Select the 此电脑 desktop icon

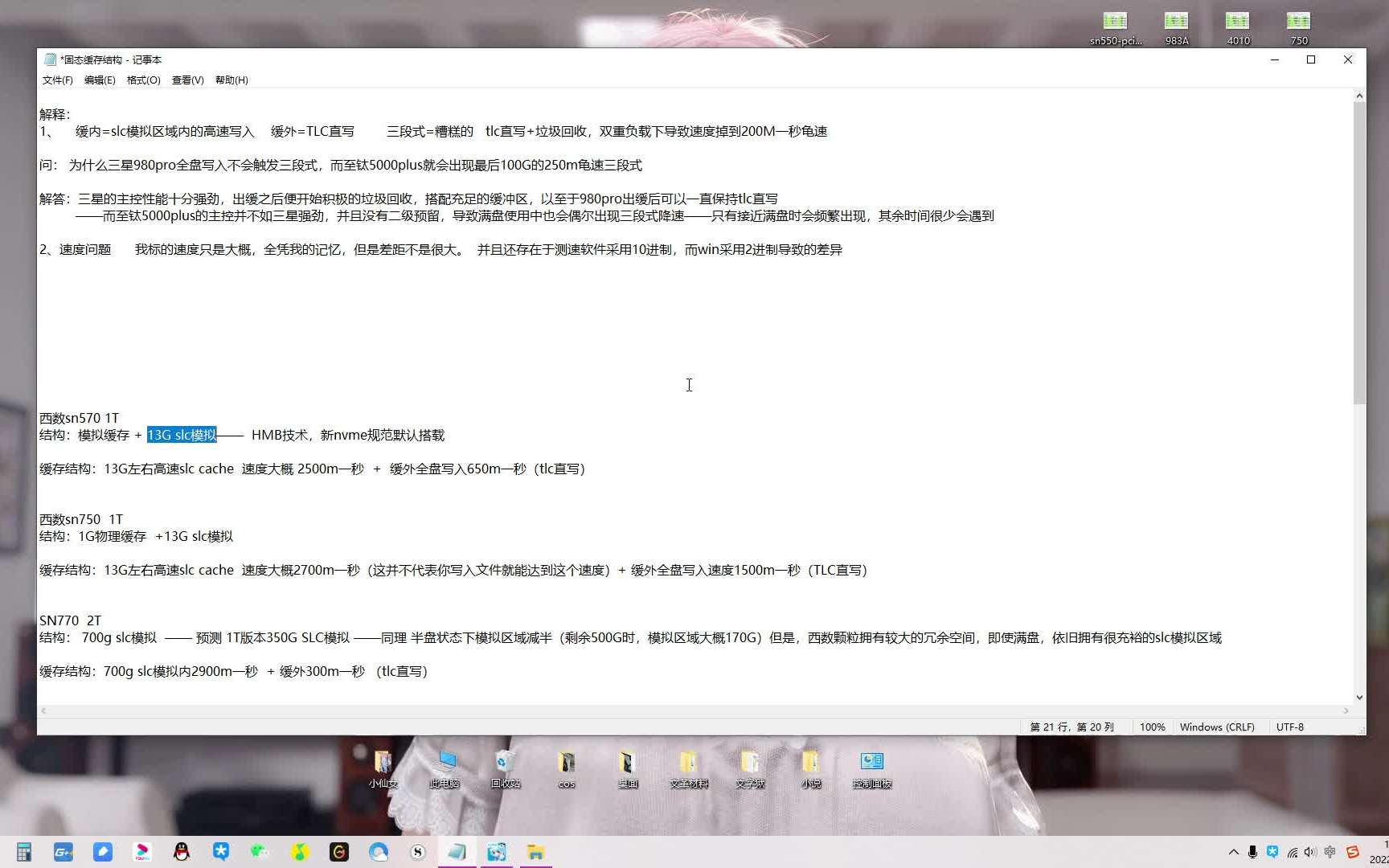[445, 768]
